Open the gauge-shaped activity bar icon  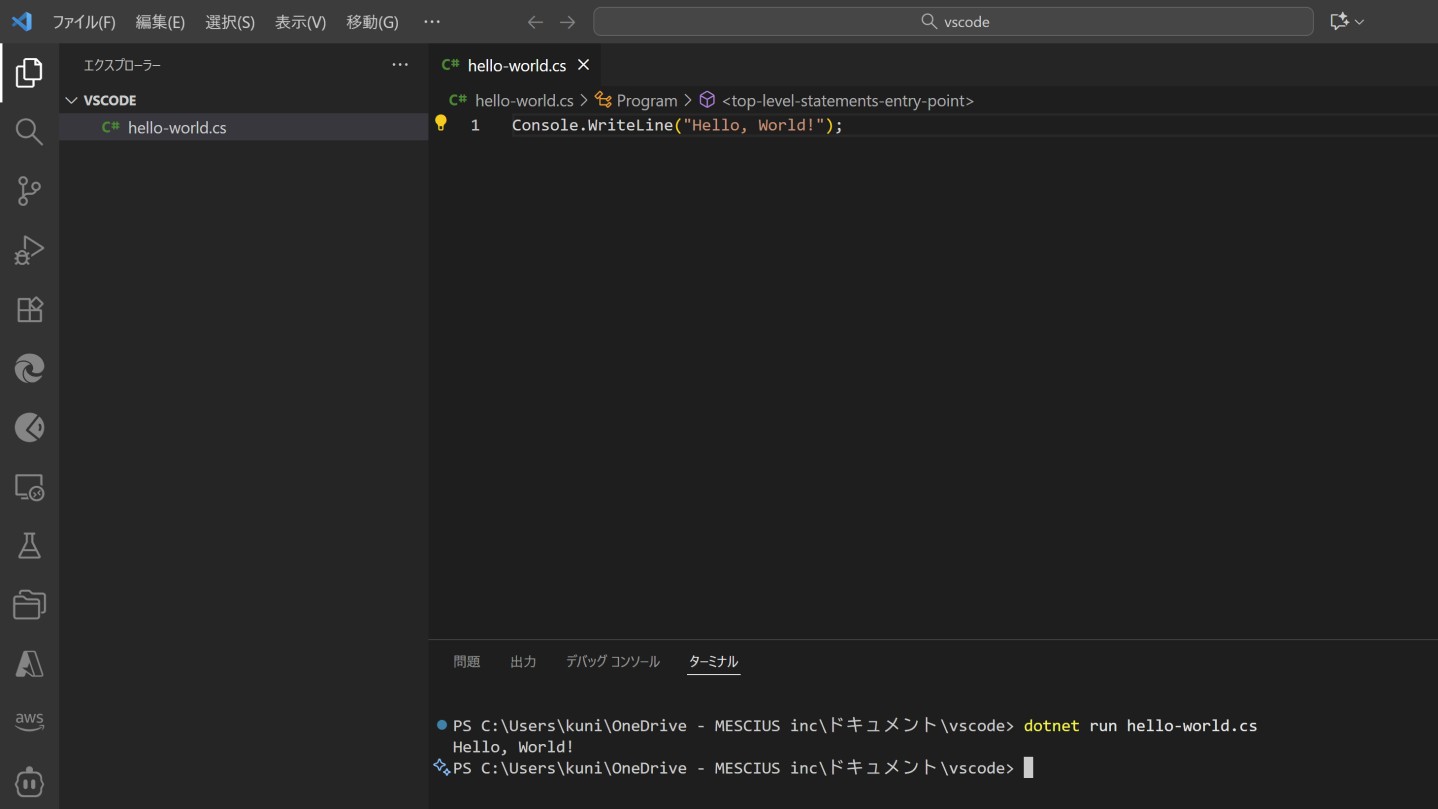[x=29, y=428]
